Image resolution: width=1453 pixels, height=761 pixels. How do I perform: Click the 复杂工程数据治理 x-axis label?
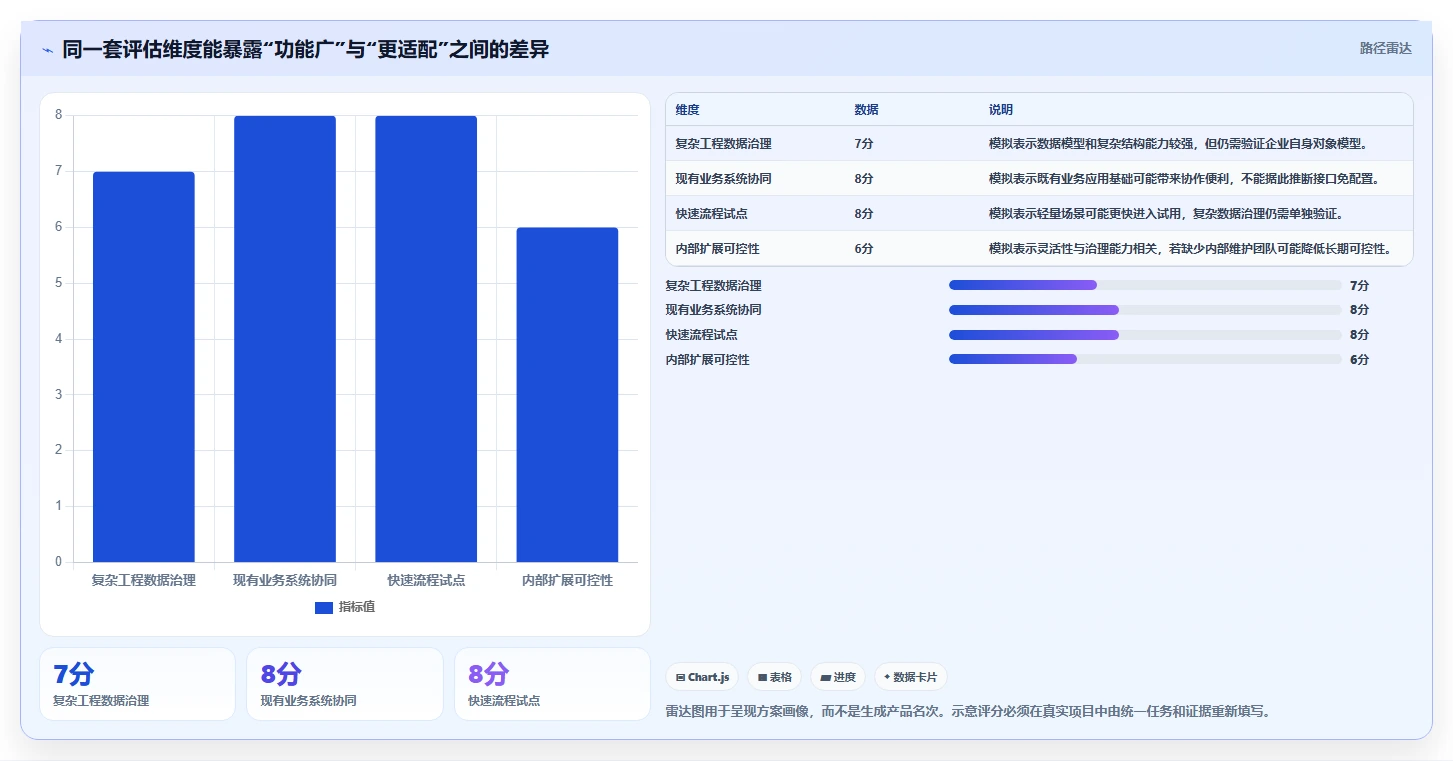[x=144, y=580]
